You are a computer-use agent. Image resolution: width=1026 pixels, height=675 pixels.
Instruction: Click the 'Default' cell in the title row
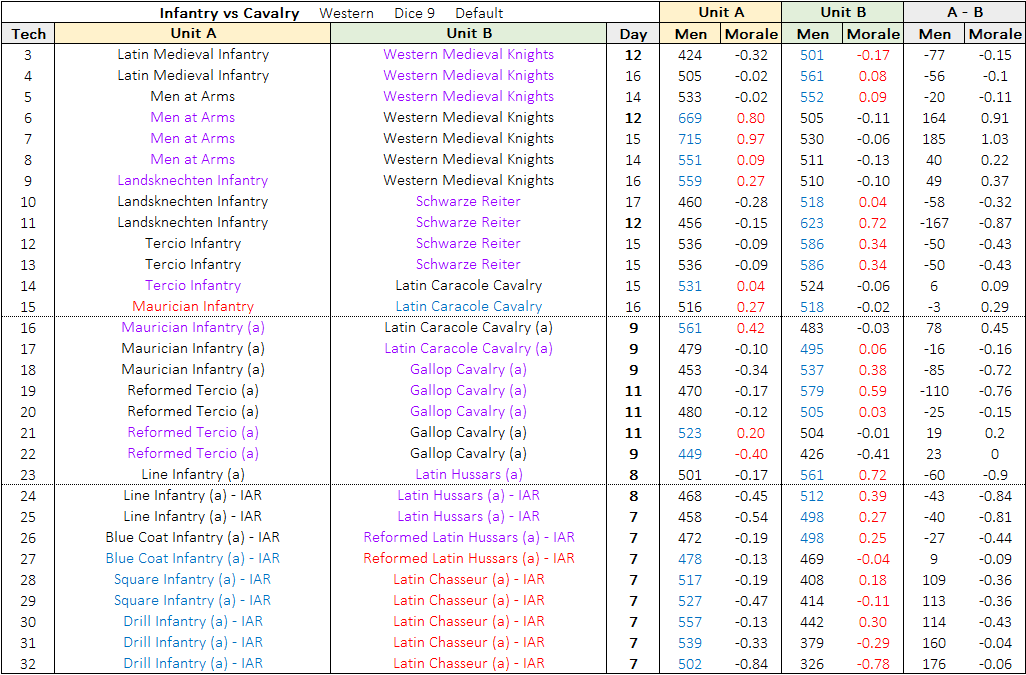[479, 13]
